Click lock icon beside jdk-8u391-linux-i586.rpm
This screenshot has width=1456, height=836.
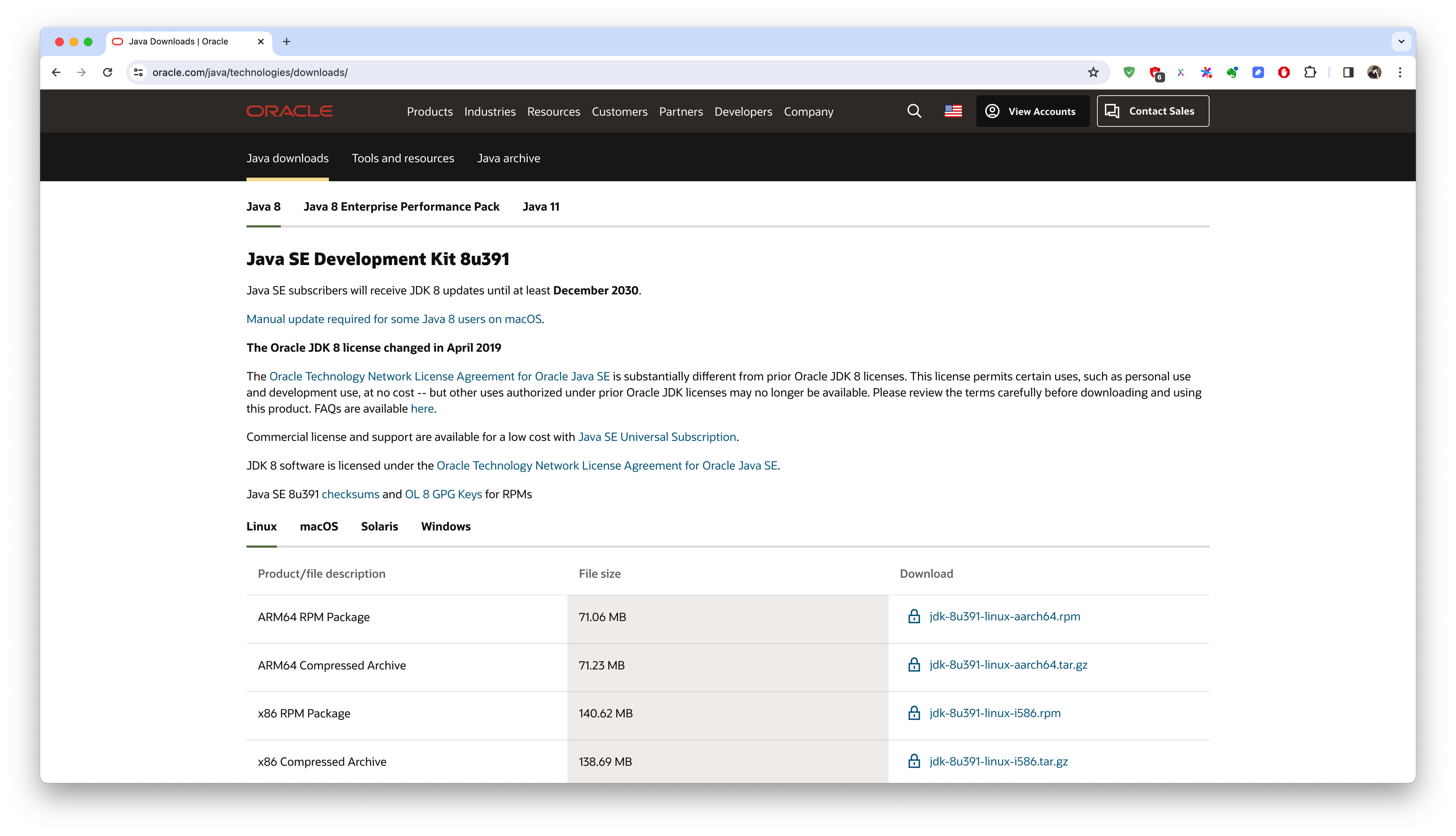pos(914,712)
